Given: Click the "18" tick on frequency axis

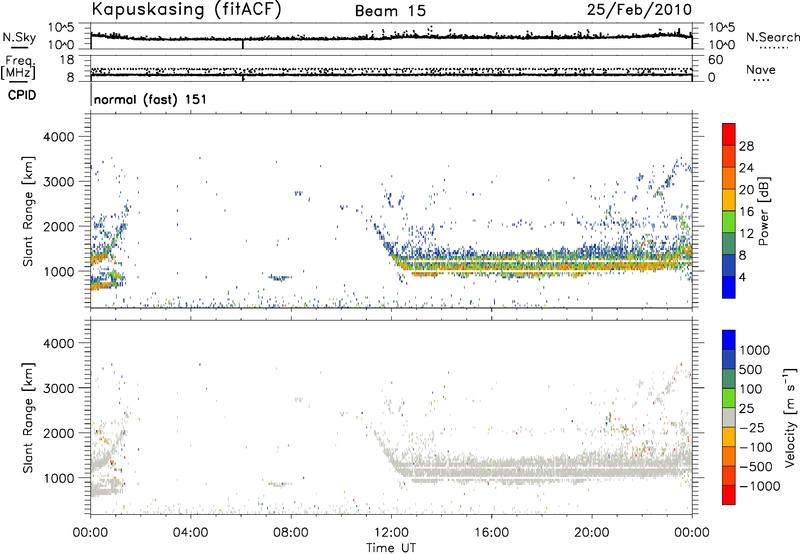Looking at the screenshot, I should [x=67, y=60].
